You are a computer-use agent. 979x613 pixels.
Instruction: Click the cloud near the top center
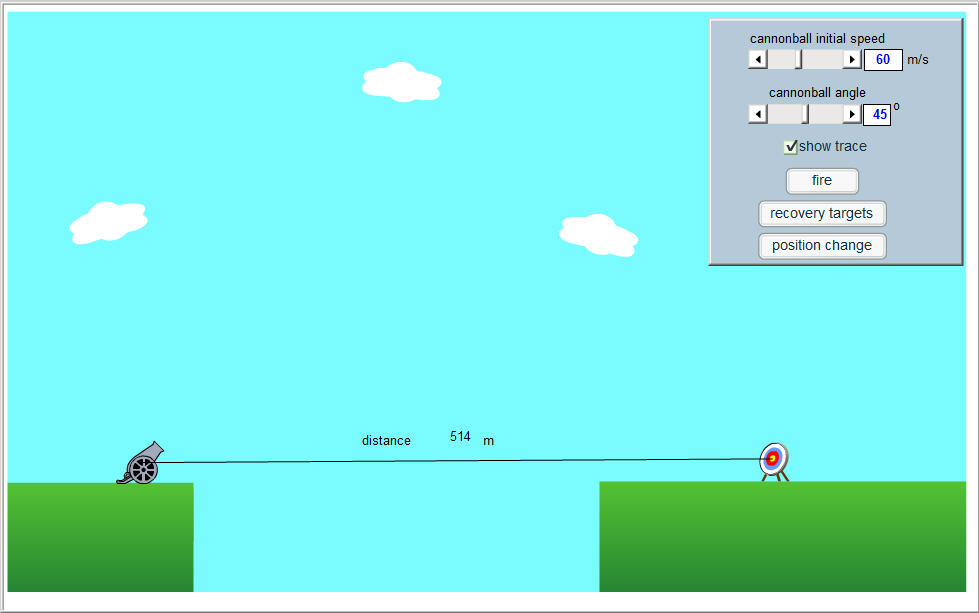click(400, 84)
